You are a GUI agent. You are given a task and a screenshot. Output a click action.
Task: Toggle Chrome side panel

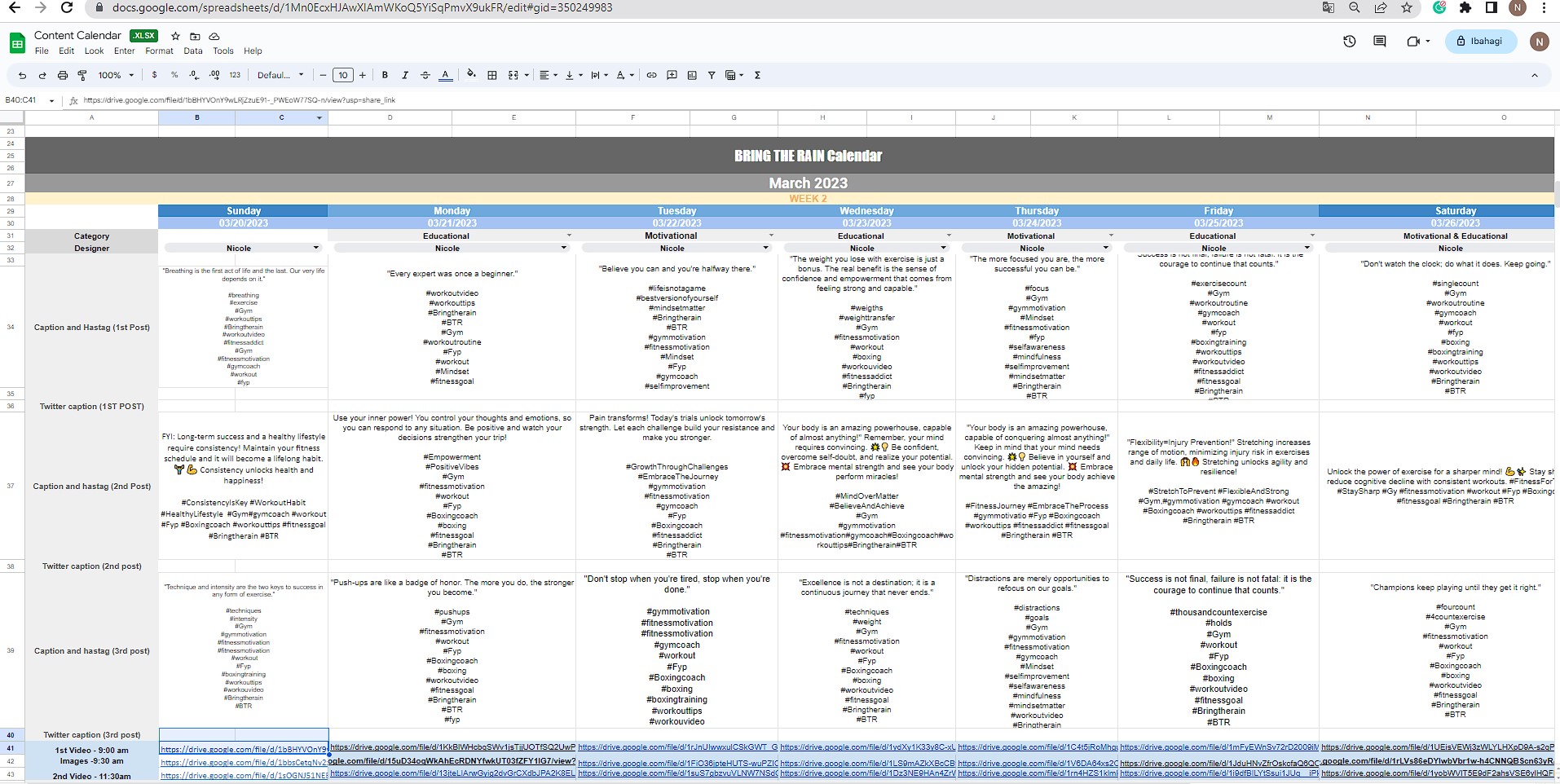coord(1492,7)
